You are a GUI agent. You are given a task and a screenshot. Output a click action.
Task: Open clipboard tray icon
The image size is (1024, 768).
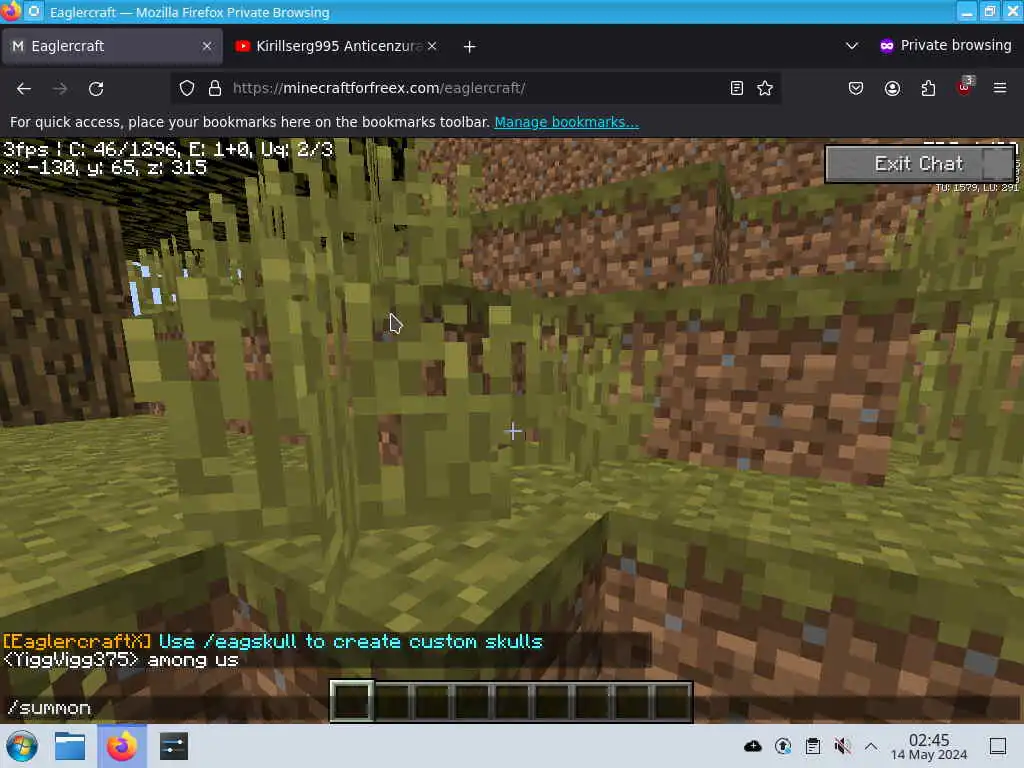(x=813, y=746)
